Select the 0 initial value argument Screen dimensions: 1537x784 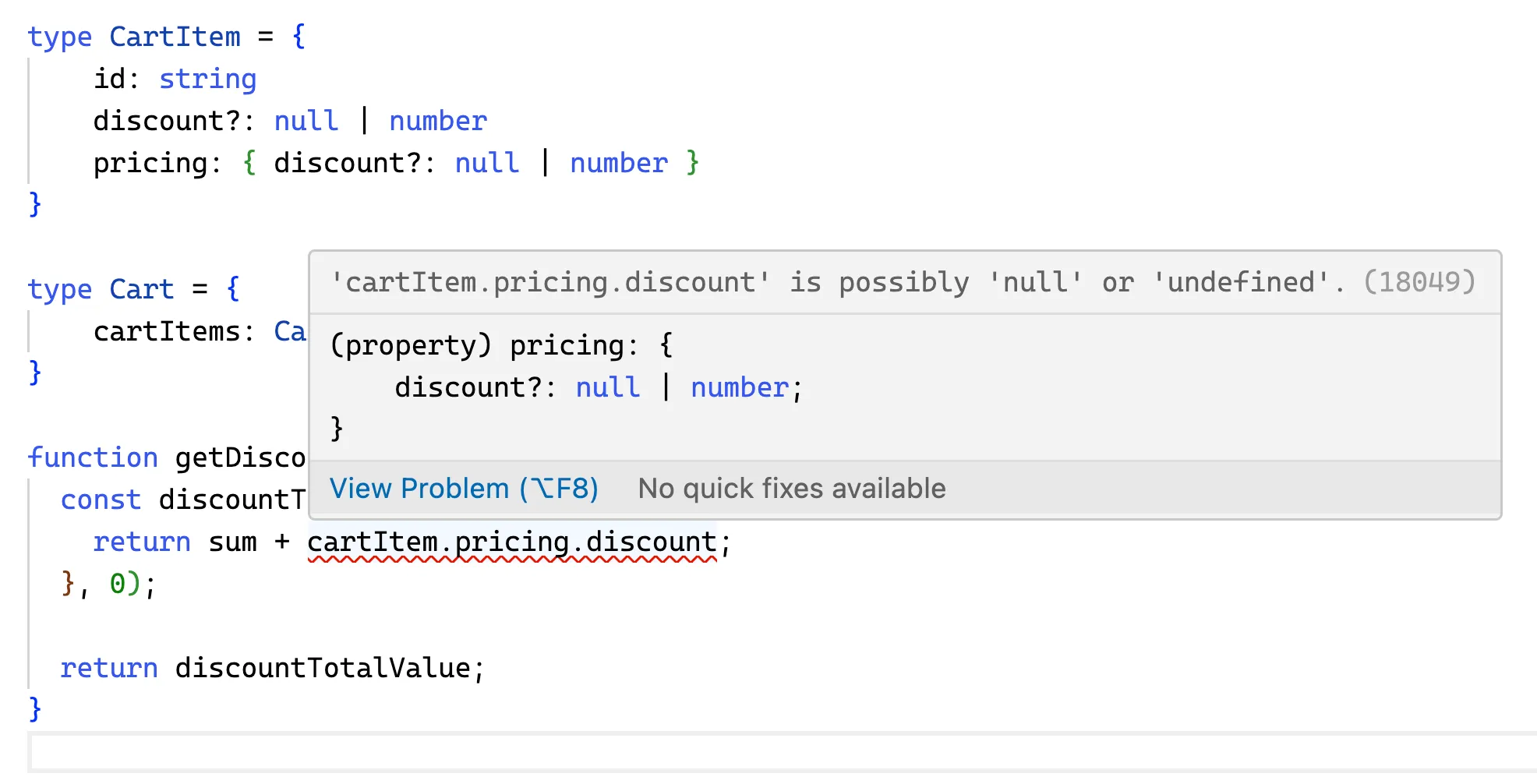118,583
